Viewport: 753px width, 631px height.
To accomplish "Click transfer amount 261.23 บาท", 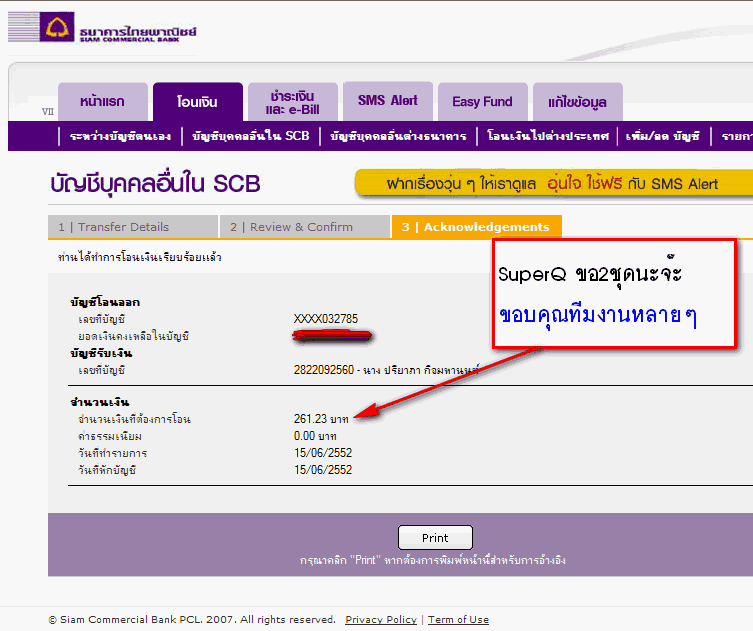I will tap(321, 419).
